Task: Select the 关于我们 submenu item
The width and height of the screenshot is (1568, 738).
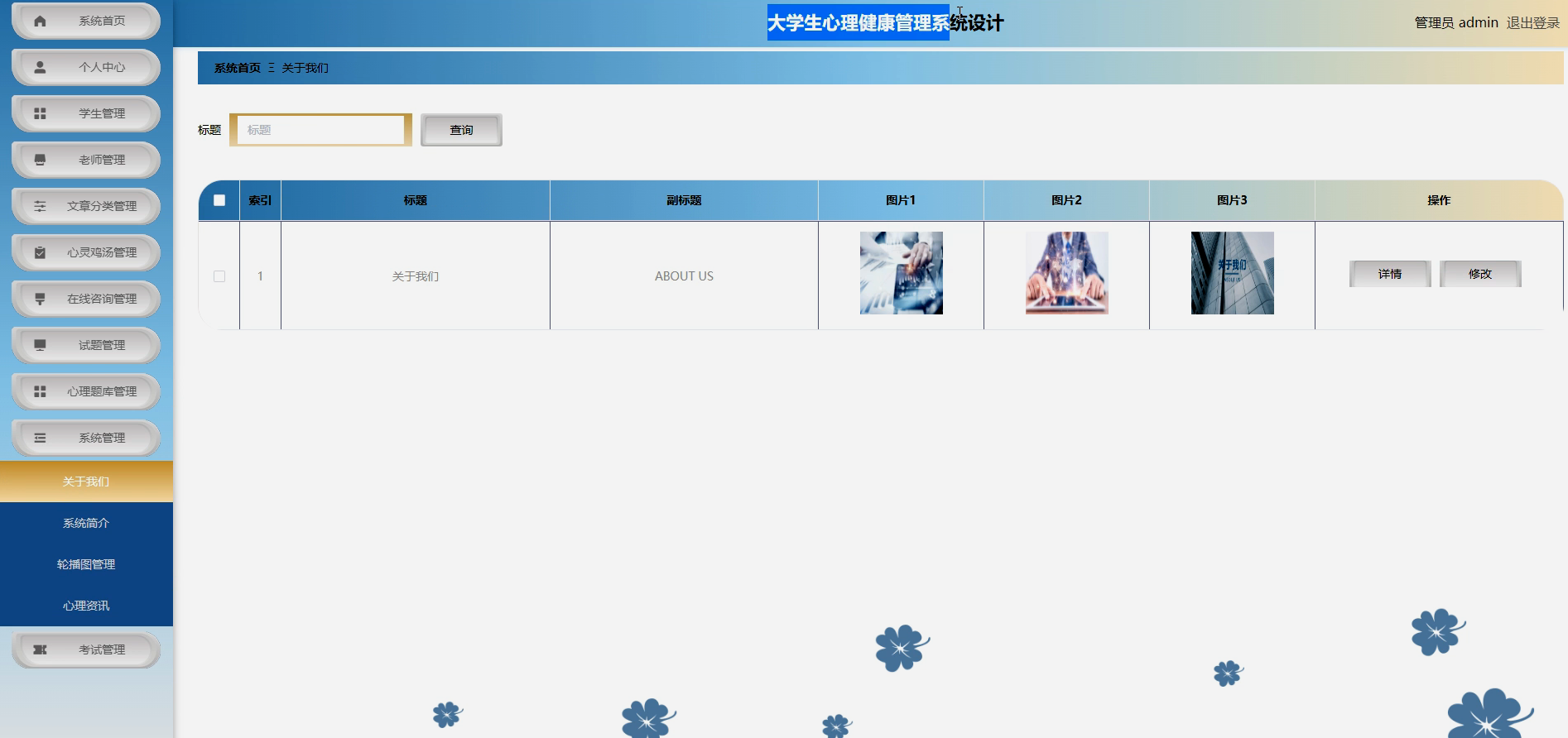Action: (x=86, y=482)
